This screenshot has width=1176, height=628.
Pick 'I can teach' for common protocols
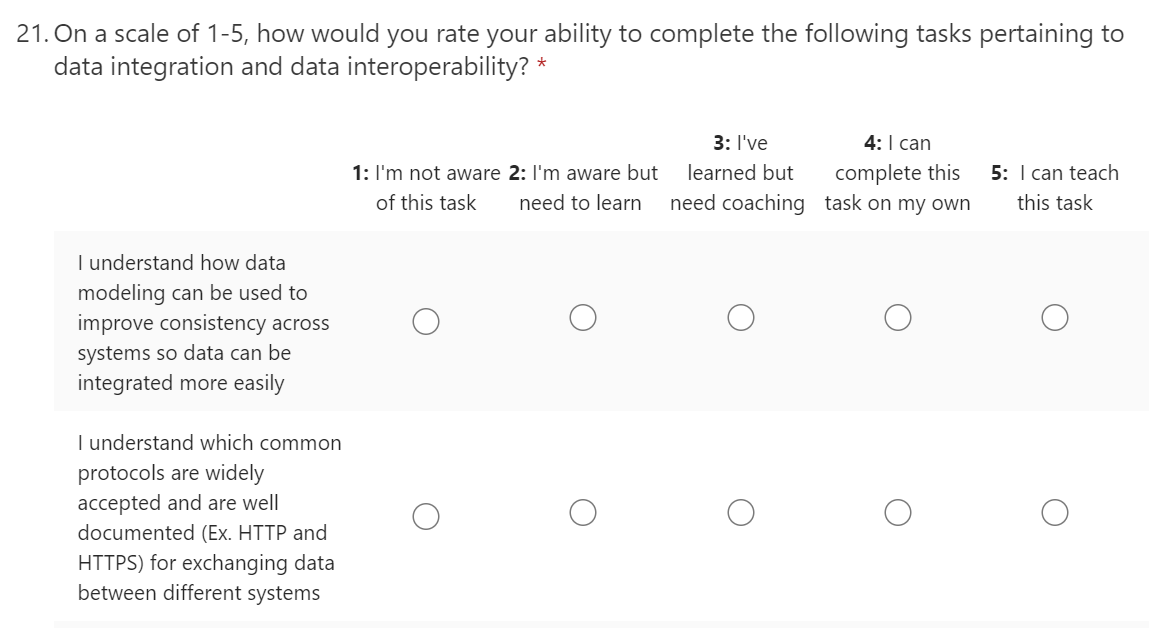pos(1054,512)
